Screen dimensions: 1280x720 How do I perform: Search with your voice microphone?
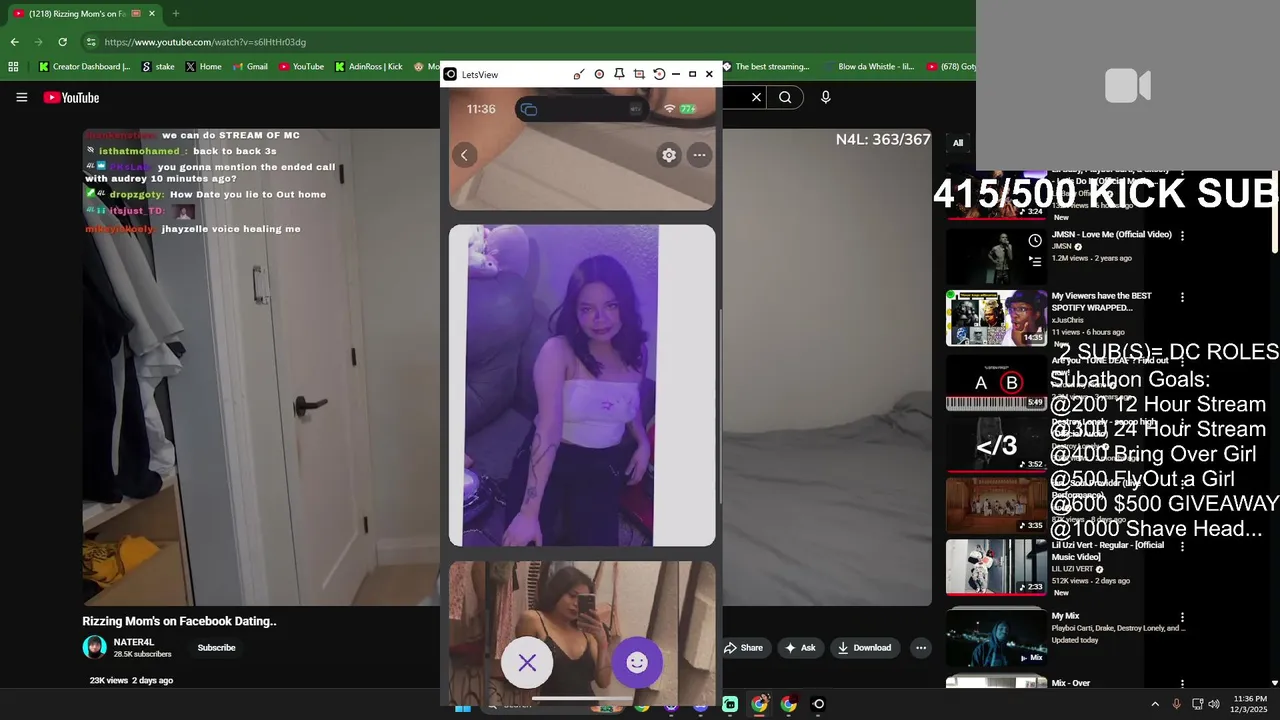(825, 97)
